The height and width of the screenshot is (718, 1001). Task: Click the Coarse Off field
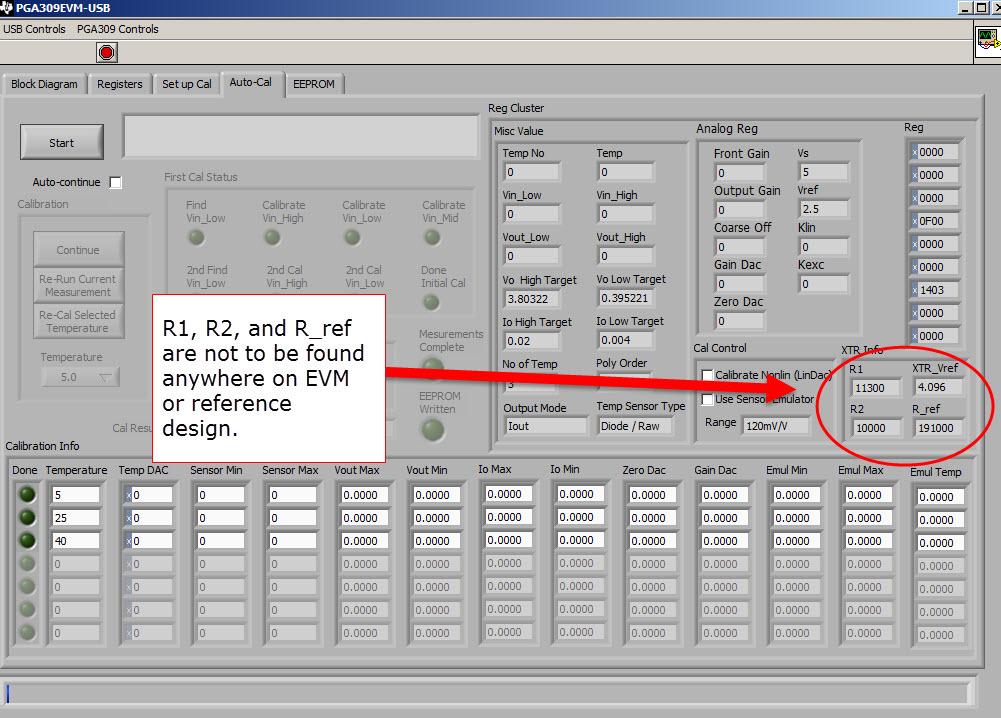point(740,246)
